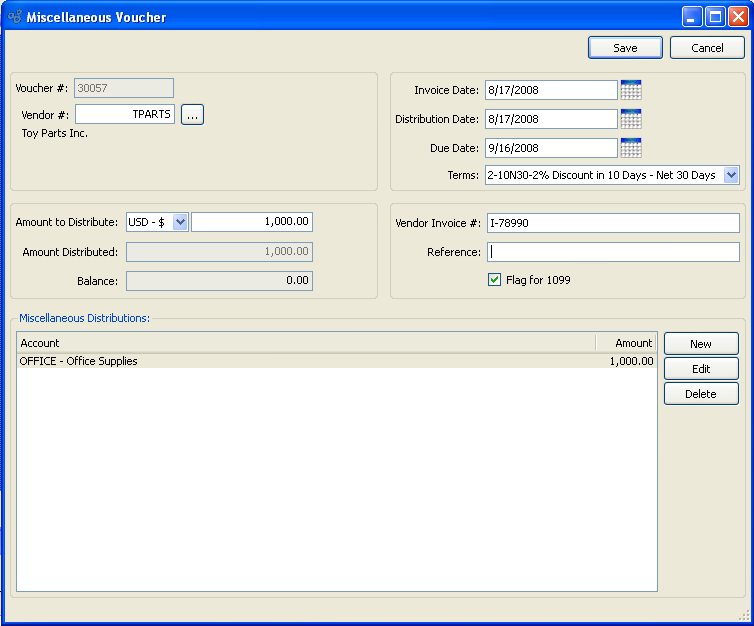
Task: Open the Invoice Date calendar picker
Action: click(630, 90)
